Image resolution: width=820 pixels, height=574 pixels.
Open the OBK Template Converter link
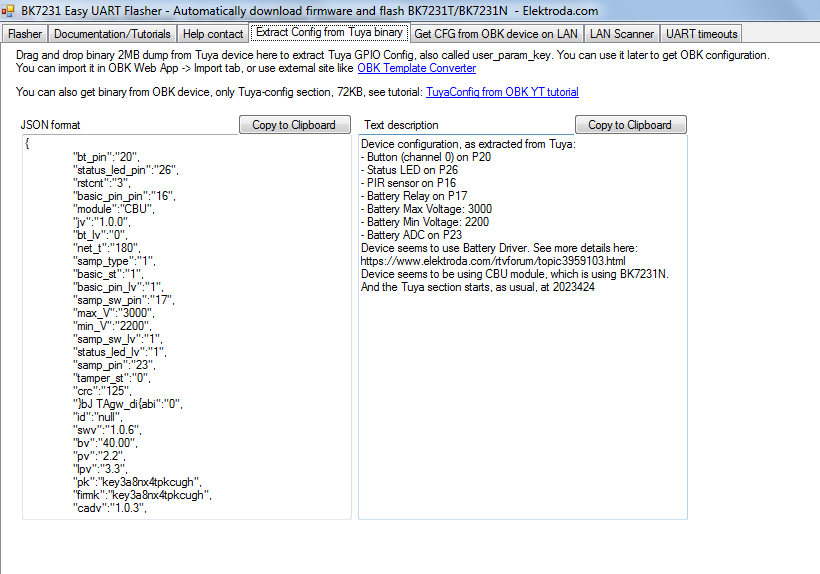point(416,68)
